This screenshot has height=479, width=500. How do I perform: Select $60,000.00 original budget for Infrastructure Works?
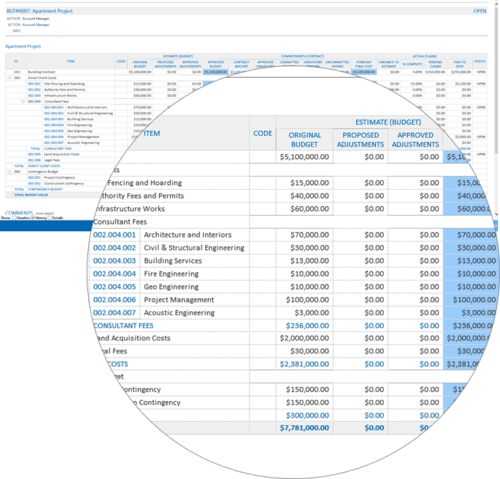pyautogui.click(x=310, y=209)
